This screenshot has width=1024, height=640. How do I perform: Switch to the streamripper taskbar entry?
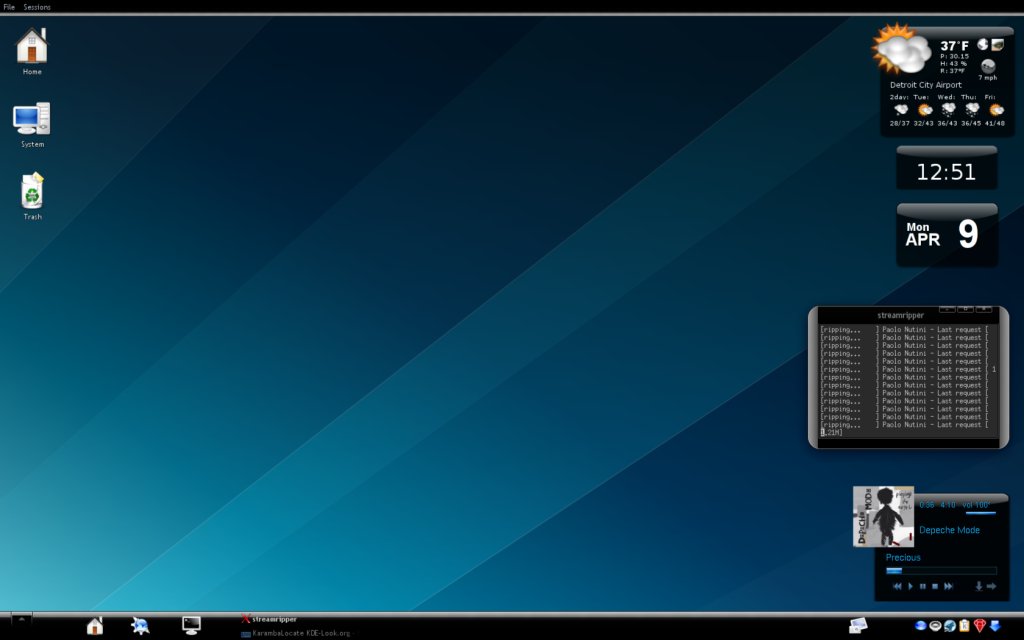coord(269,619)
